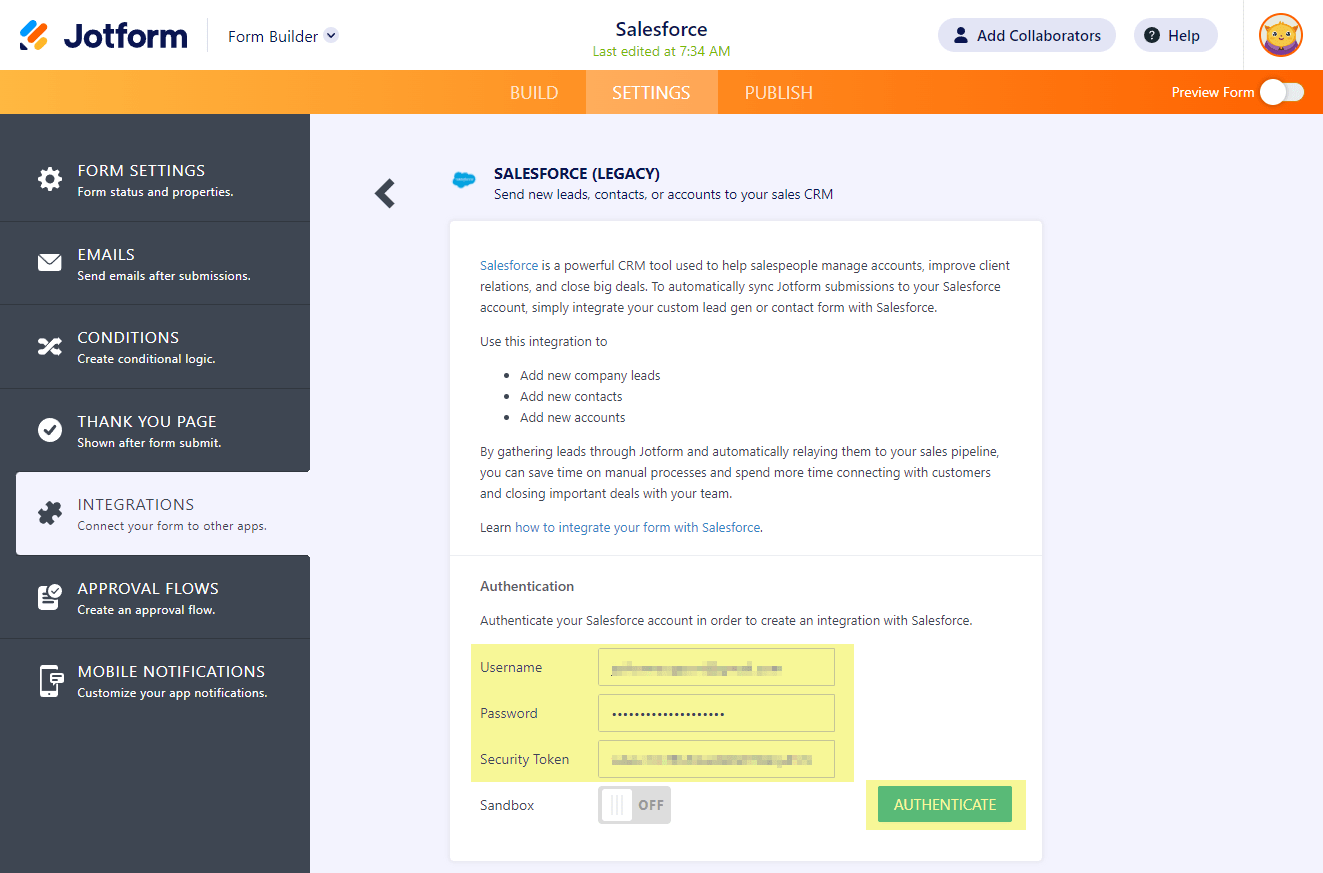Click the Thank You Page checkmark icon
Image resolution: width=1323 pixels, height=873 pixels.
pos(50,430)
